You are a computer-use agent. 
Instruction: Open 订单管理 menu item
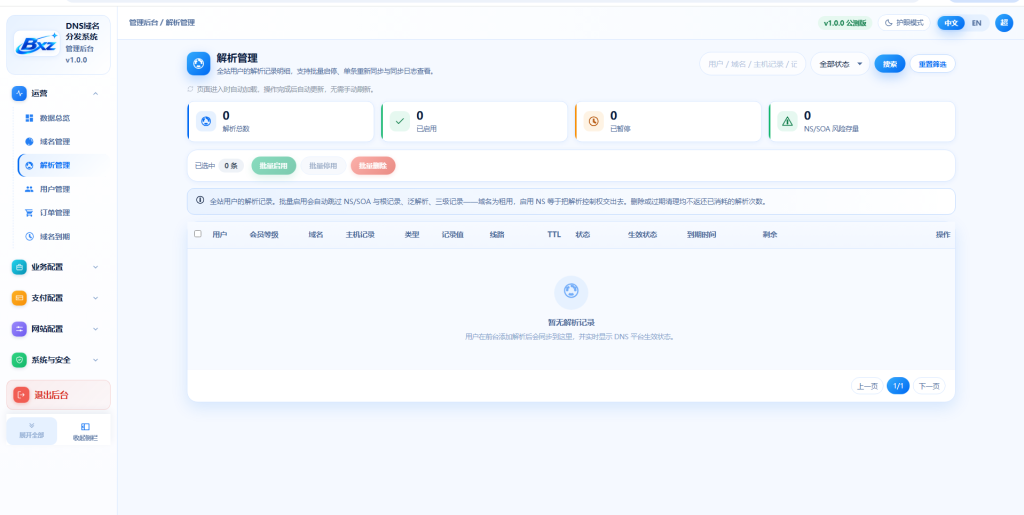coord(64,213)
